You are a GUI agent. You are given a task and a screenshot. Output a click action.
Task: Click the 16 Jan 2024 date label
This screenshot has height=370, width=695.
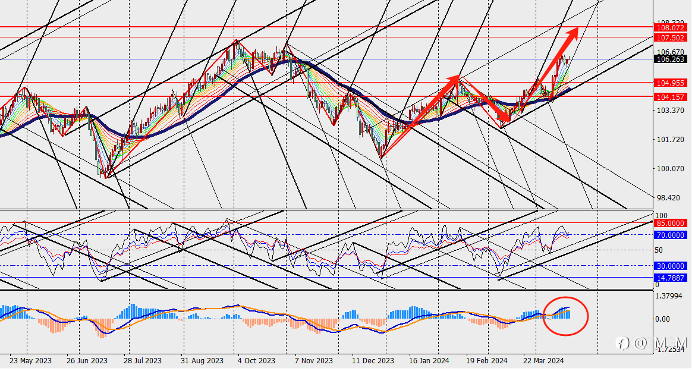(x=429, y=361)
